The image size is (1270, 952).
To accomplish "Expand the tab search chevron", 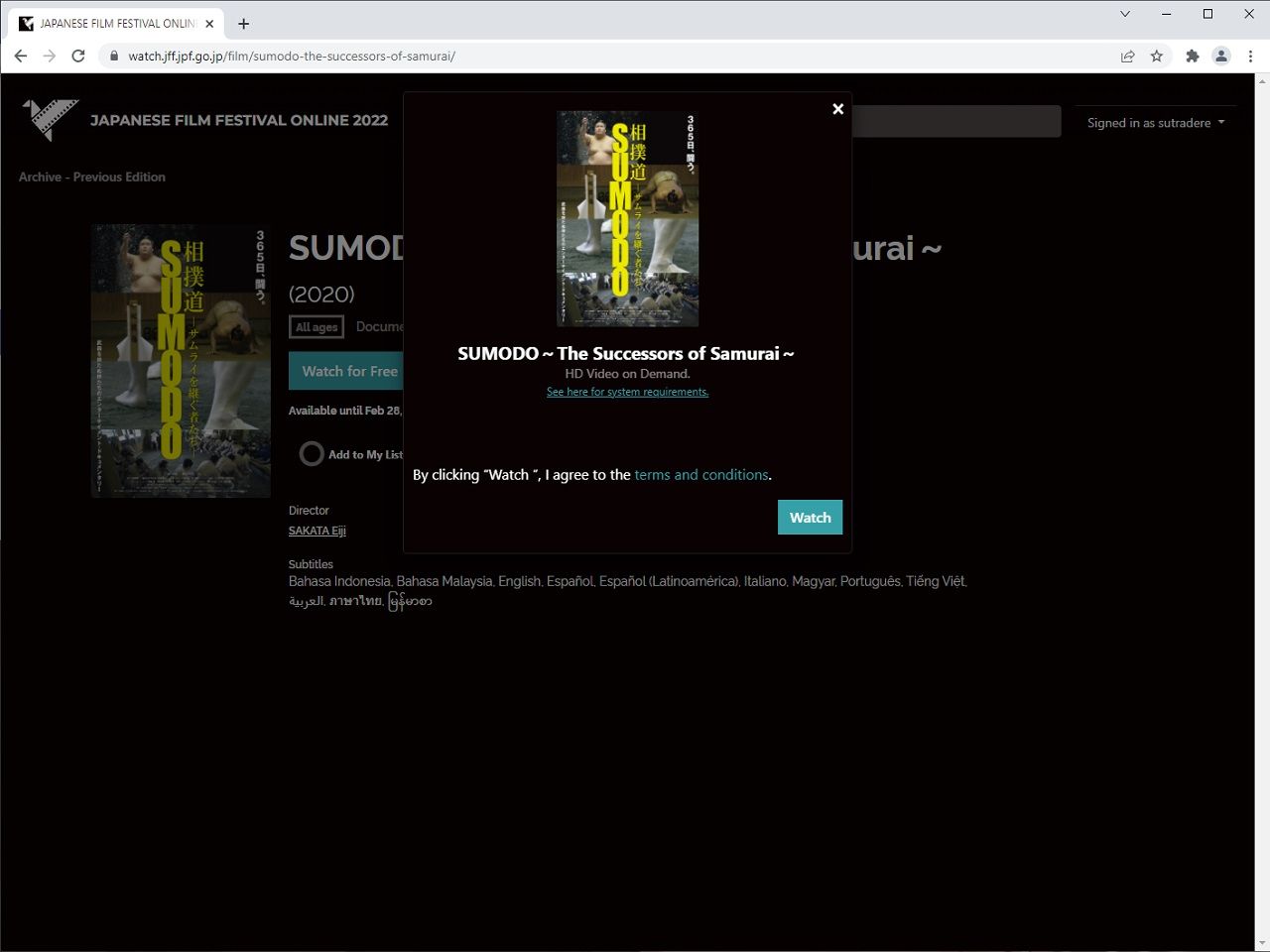I will 1124,14.
